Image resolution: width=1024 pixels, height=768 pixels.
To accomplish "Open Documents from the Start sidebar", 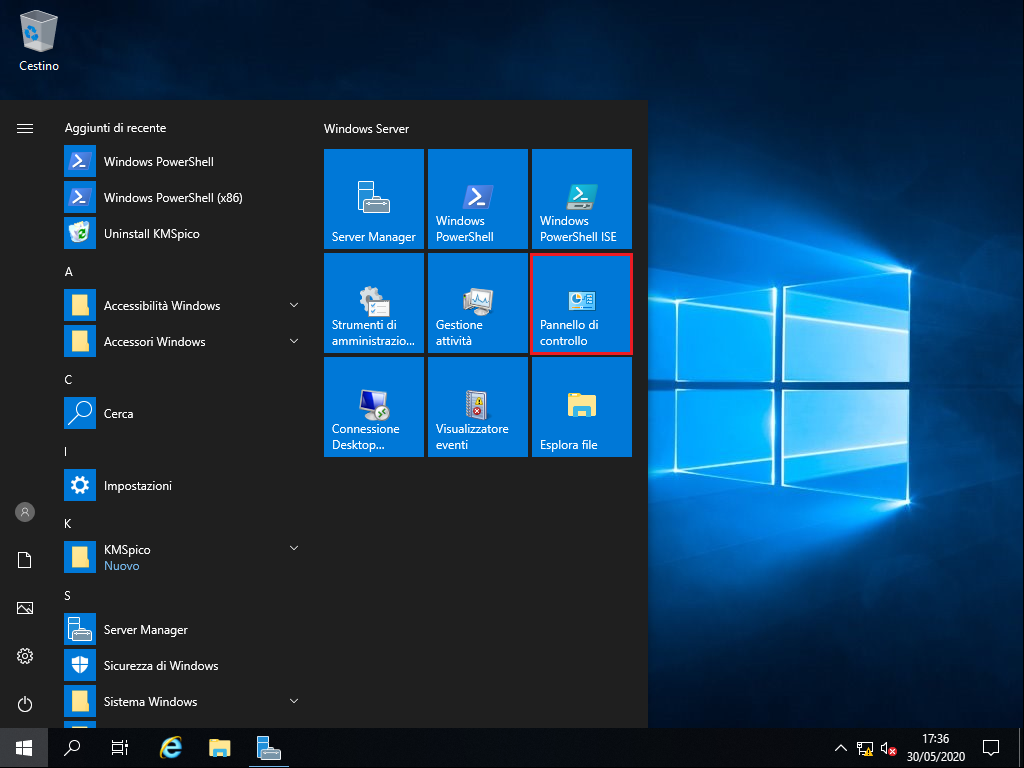I will (25, 560).
